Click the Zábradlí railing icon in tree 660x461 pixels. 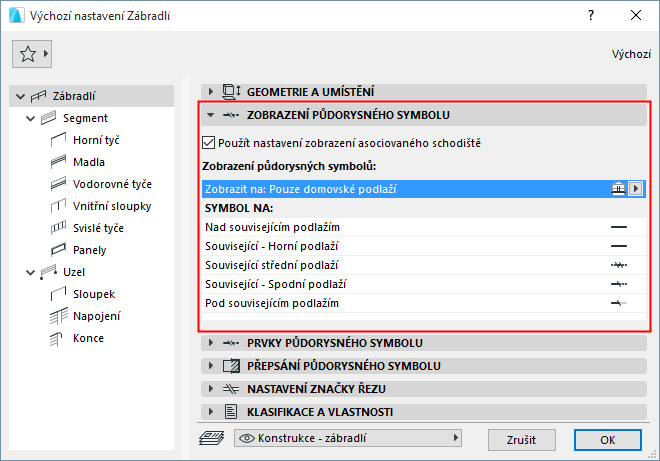38,96
